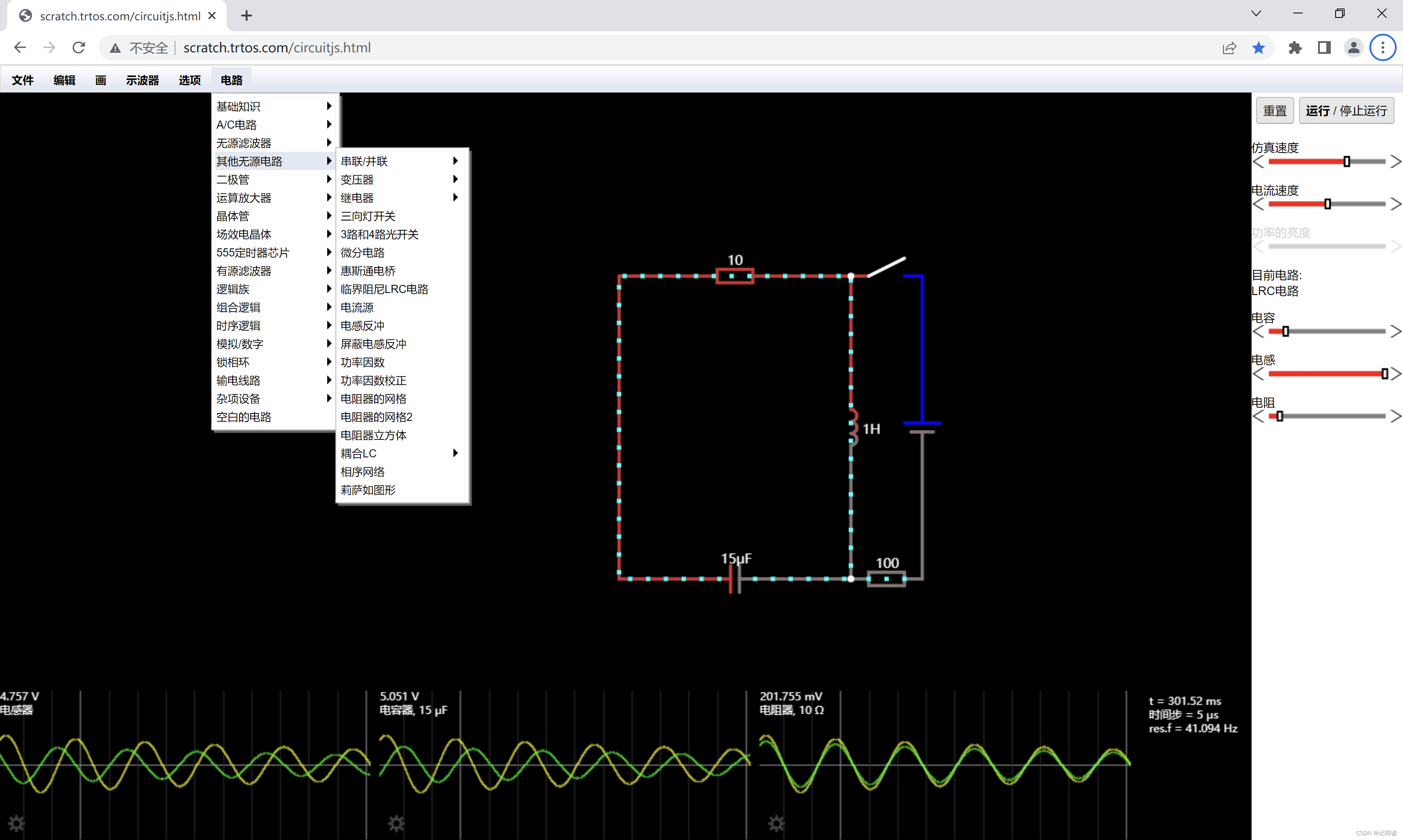The image size is (1403, 840).
Task: Close the circuitjs browser tab
Action: 212,15
